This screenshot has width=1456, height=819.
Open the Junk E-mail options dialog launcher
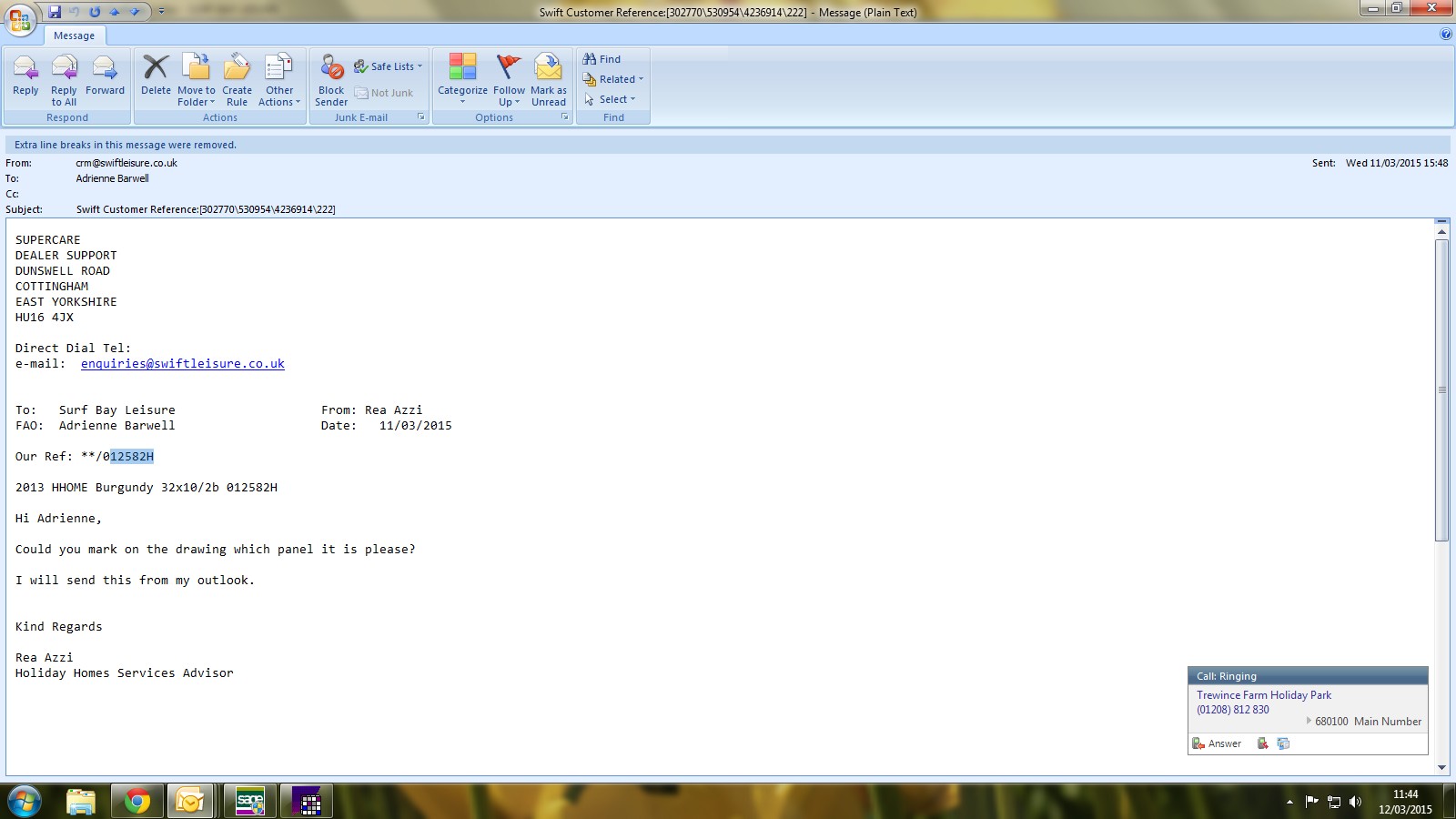420,116
